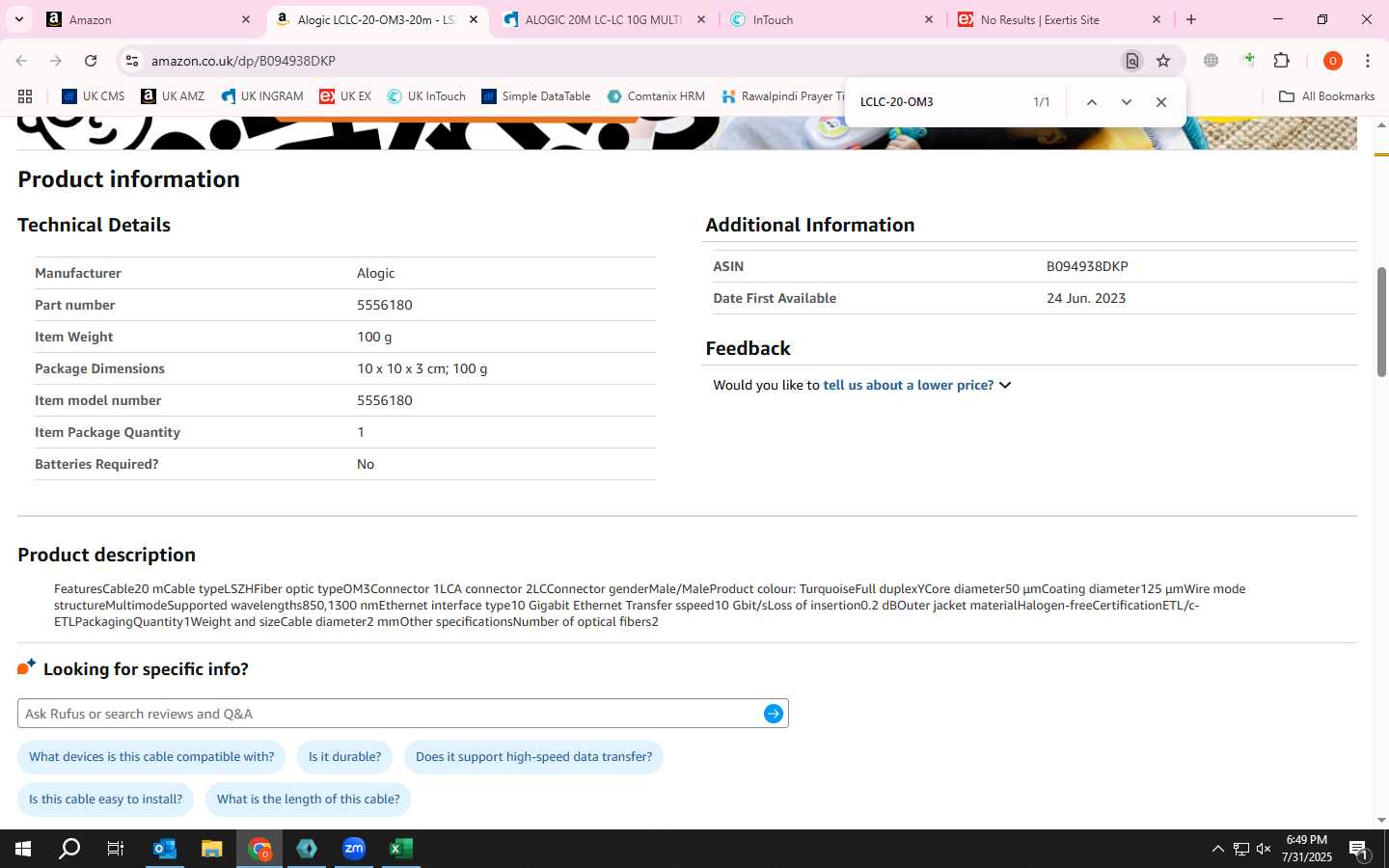Ask 'Is this cable easy to install?'

tap(105, 800)
